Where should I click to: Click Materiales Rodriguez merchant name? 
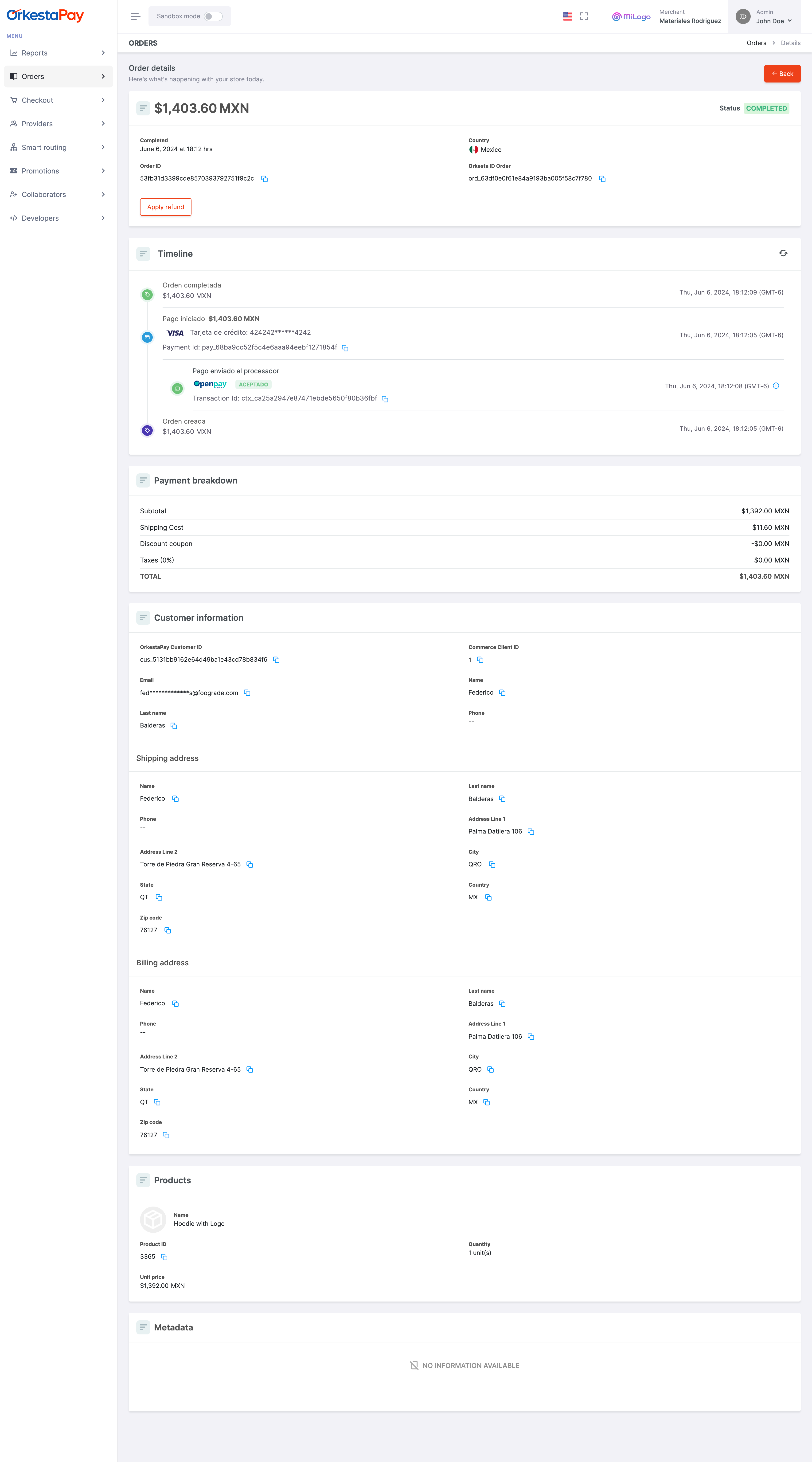690,21
